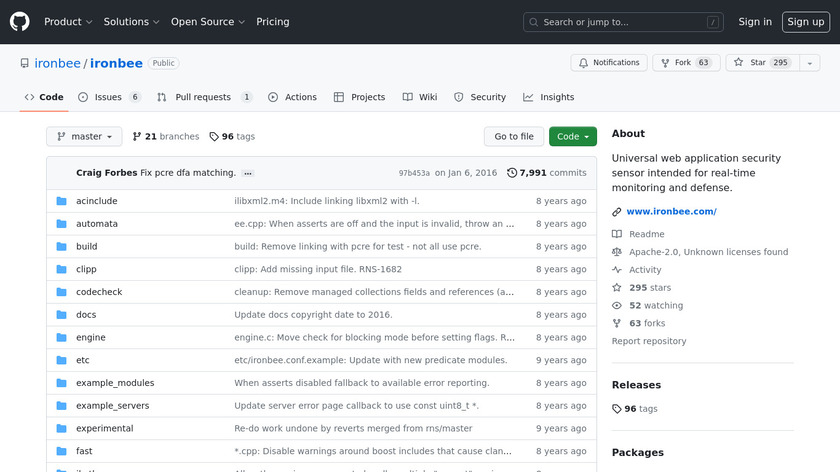Open commit hash 97b453a
This screenshot has width=840, height=472.
tap(414, 173)
